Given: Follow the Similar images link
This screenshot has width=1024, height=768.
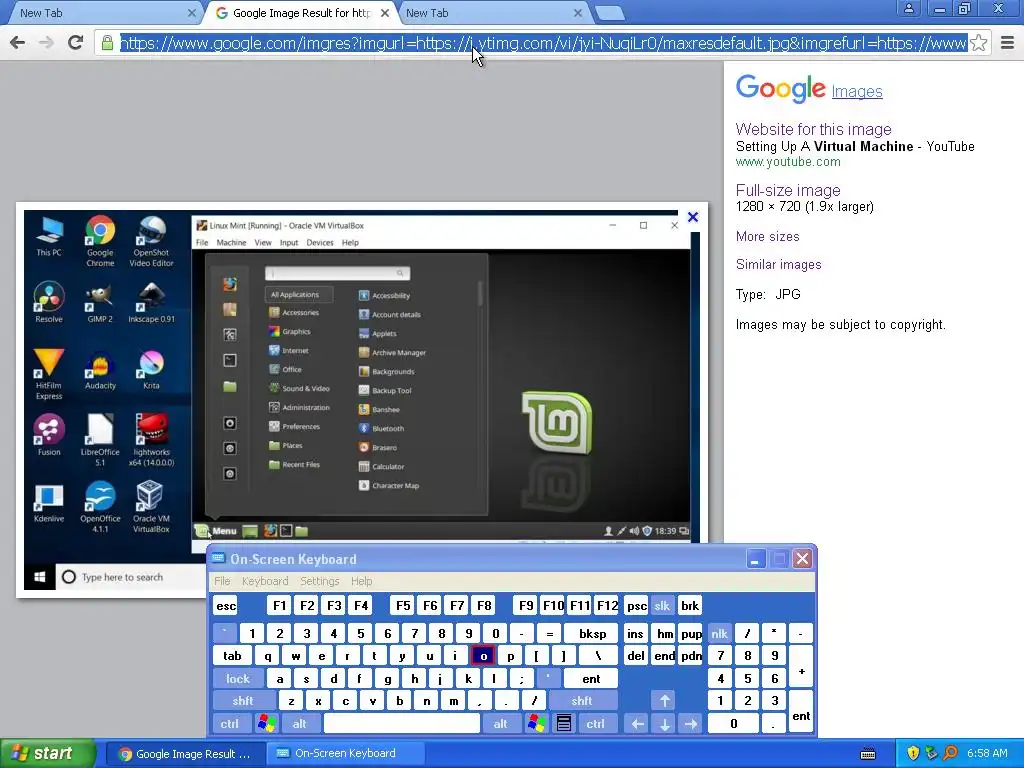Looking at the screenshot, I should tap(778, 264).
